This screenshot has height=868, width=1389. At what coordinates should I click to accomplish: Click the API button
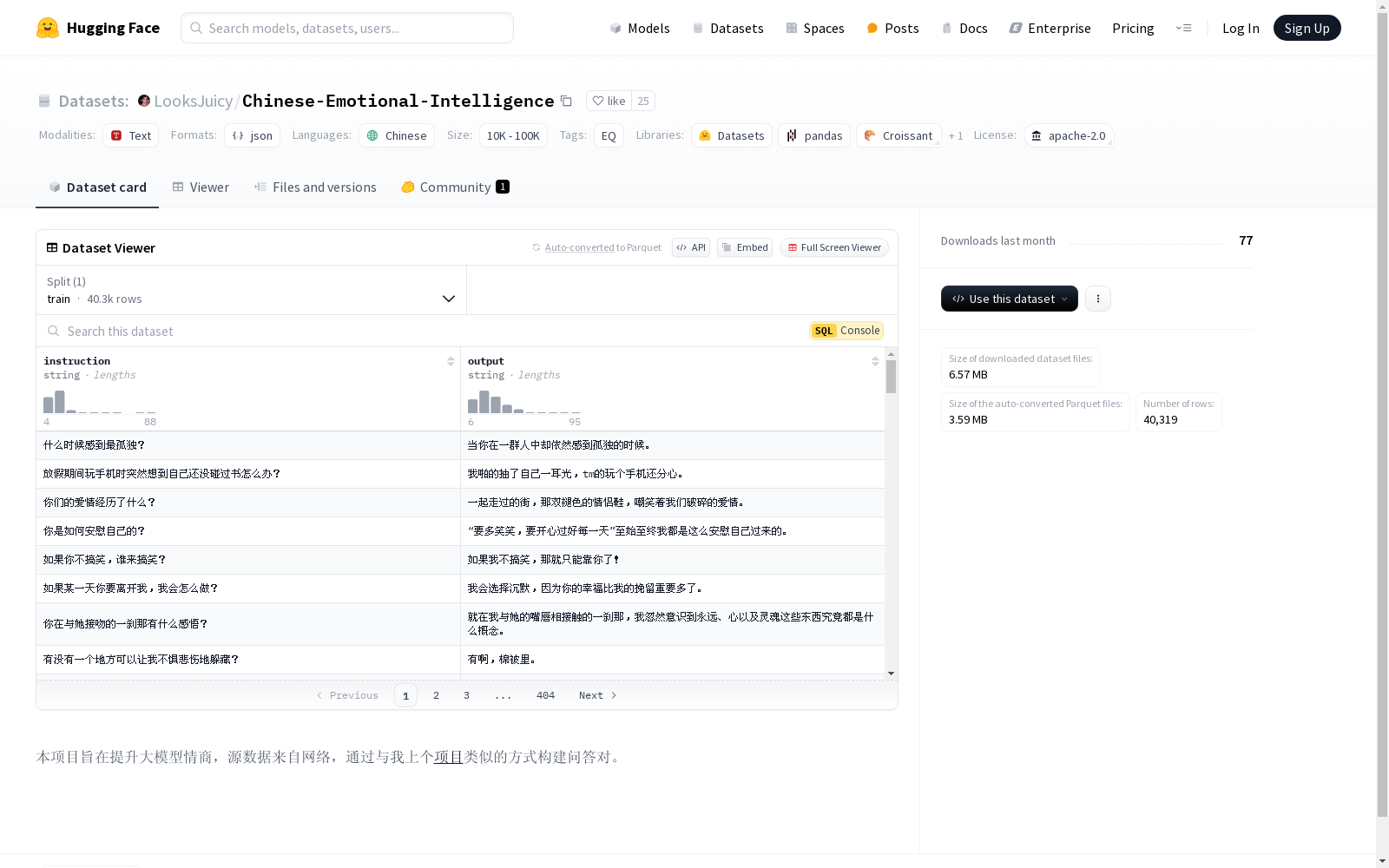tap(691, 247)
